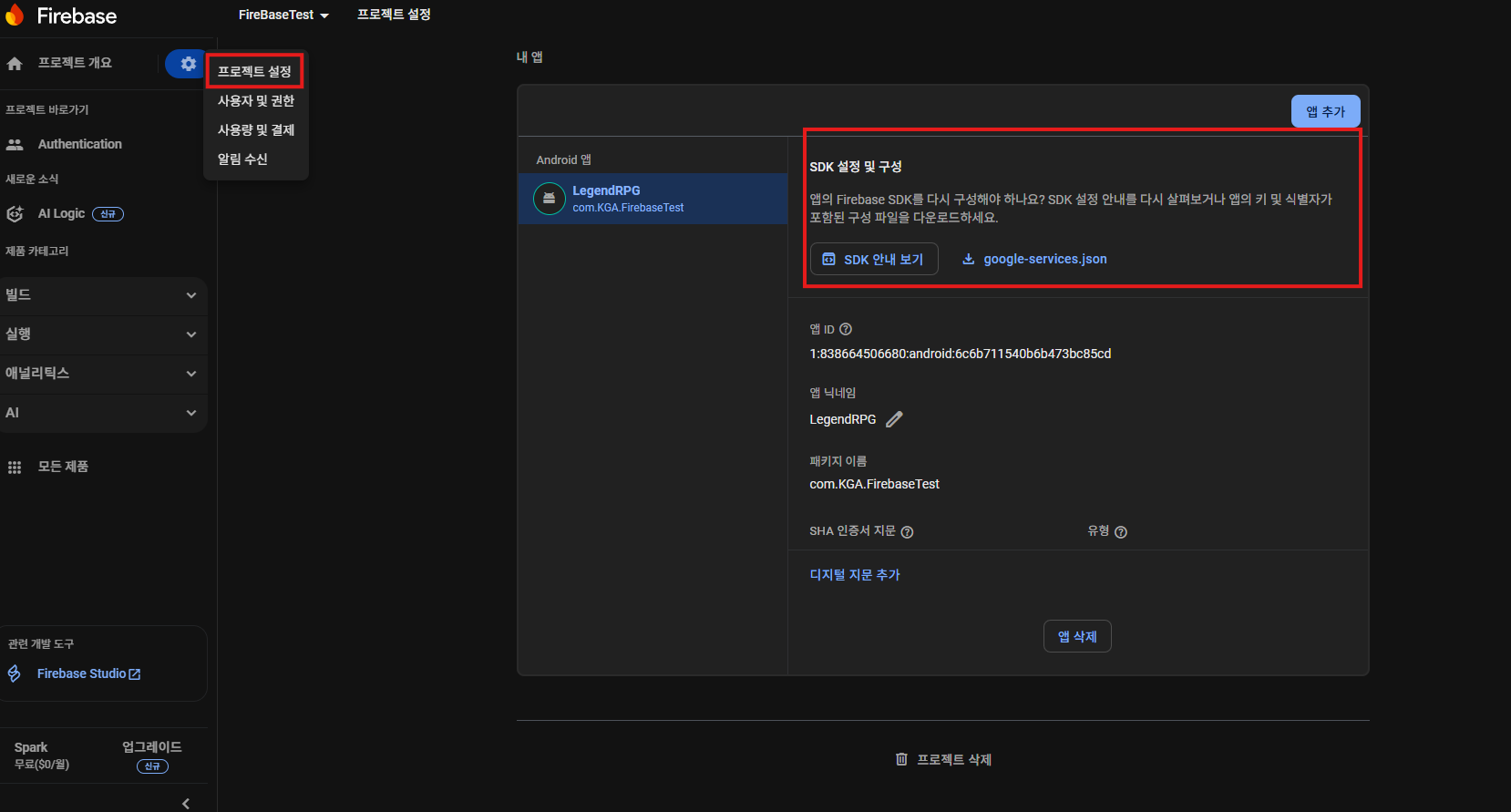The width and height of the screenshot is (1511, 812).
Task: Click the home icon for project overview
Action: point(15,64)
